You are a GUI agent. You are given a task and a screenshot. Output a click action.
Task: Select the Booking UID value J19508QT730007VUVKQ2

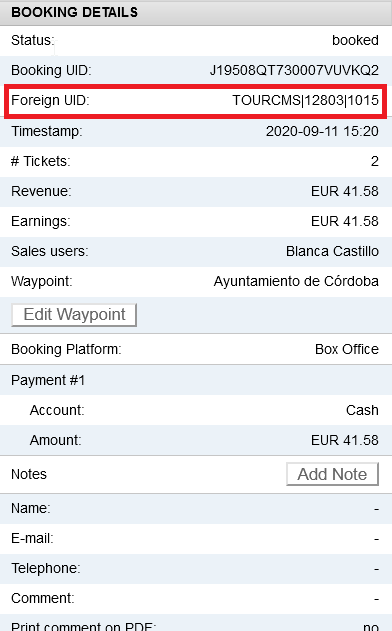[294, 70]
